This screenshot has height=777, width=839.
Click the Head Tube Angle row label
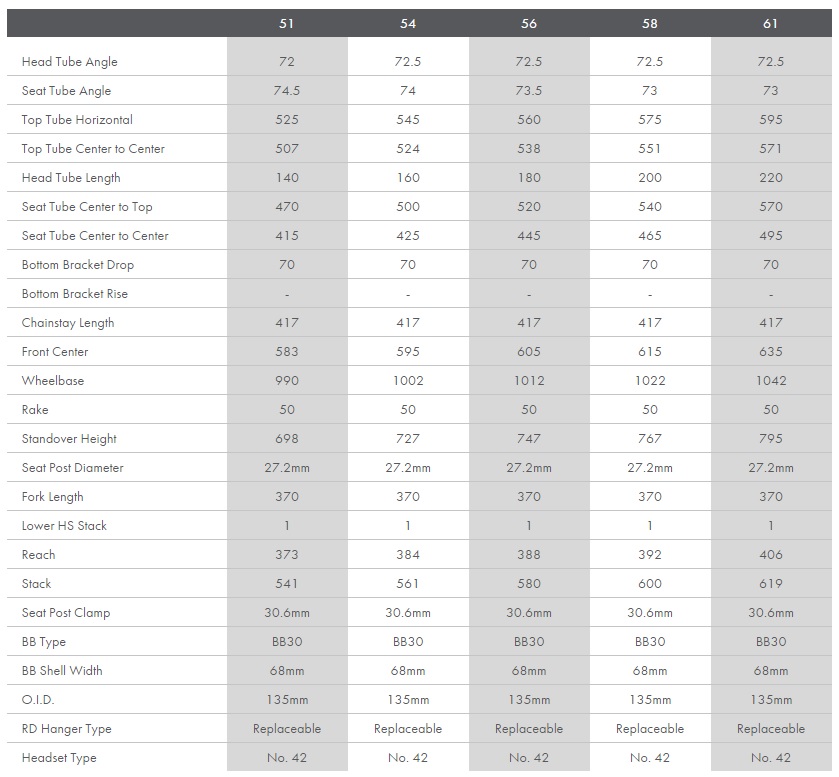point(70,62)
